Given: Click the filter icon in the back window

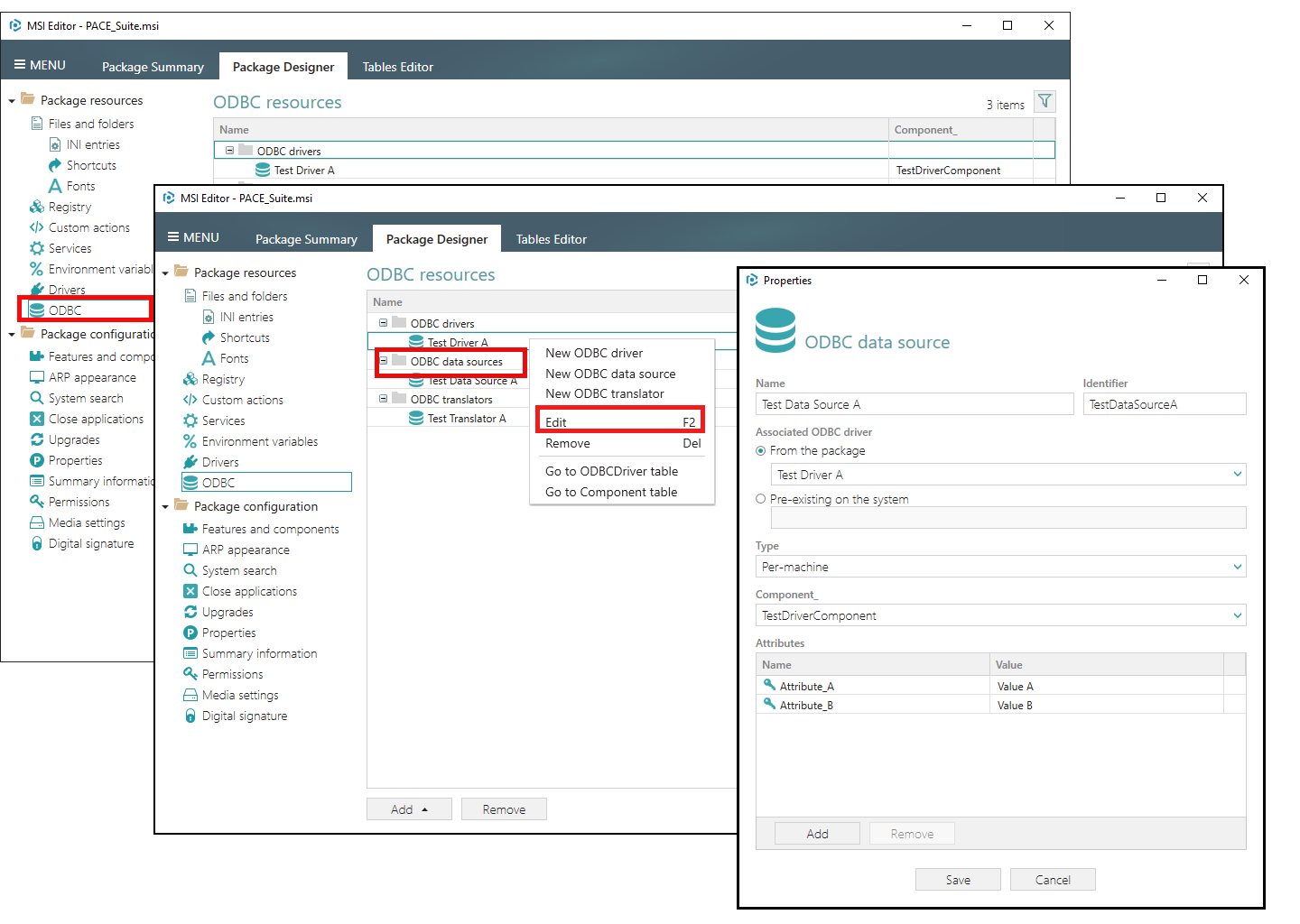Looking at the screenshot, I should pyautogui.click(x=1045, y=101).
